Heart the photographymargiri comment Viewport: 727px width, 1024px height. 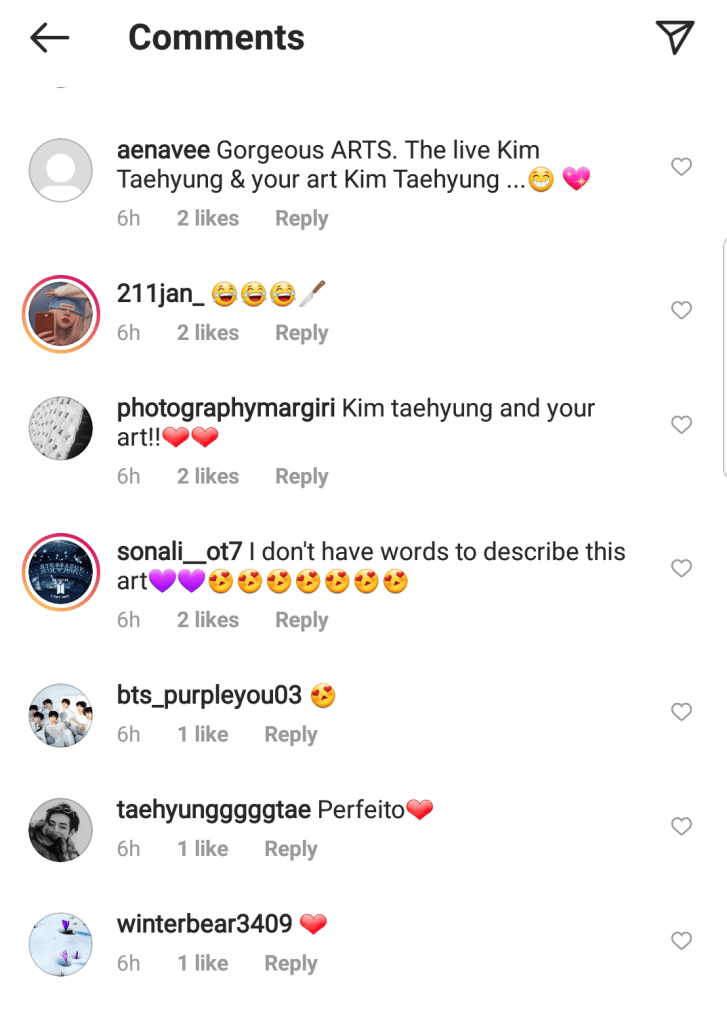click(x=681, y=425)
